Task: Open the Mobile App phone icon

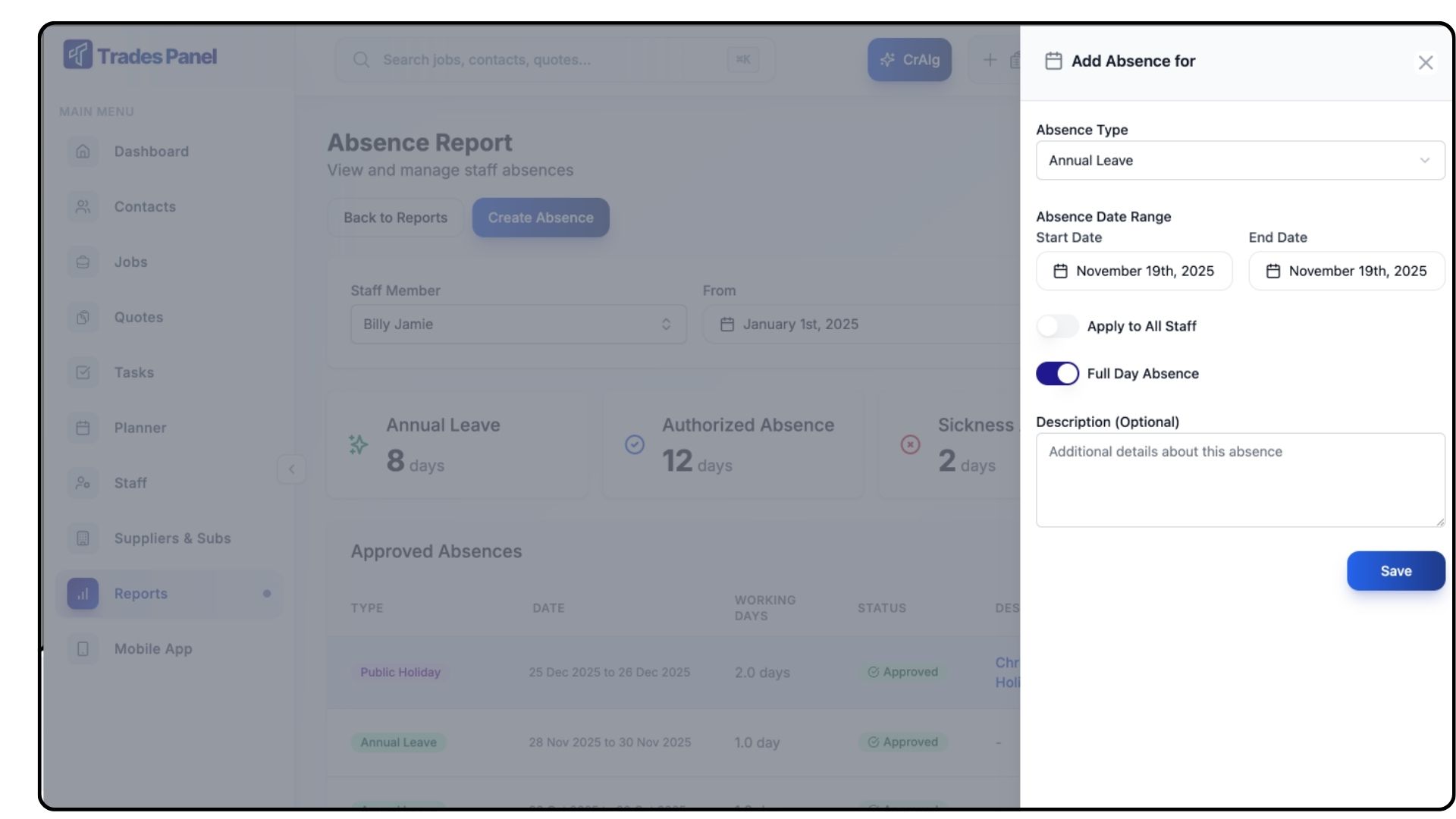Action: [x=83, y=649]
